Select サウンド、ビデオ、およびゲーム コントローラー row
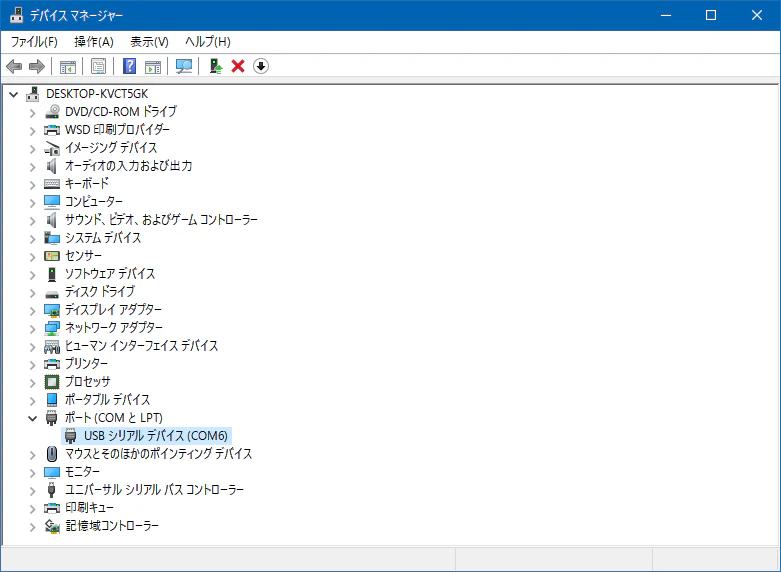This screenshot has width=781, height=572. tap(161, 220)
